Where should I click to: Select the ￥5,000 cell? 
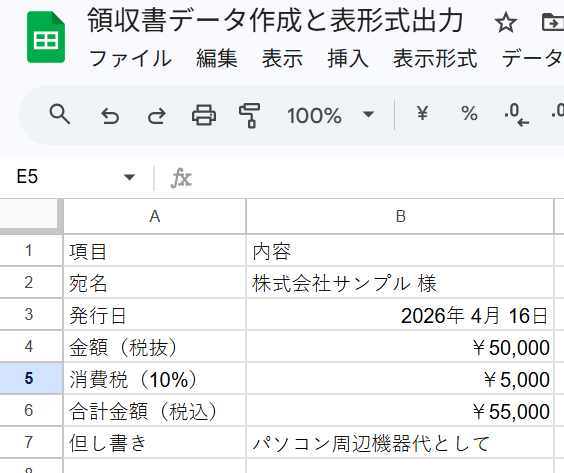coord(400,378)
